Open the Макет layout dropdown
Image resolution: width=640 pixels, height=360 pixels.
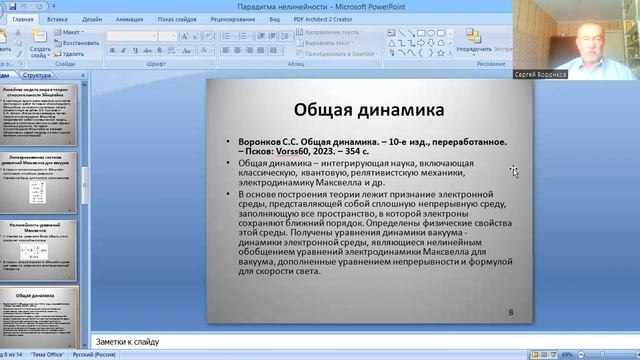coord(69,32)
